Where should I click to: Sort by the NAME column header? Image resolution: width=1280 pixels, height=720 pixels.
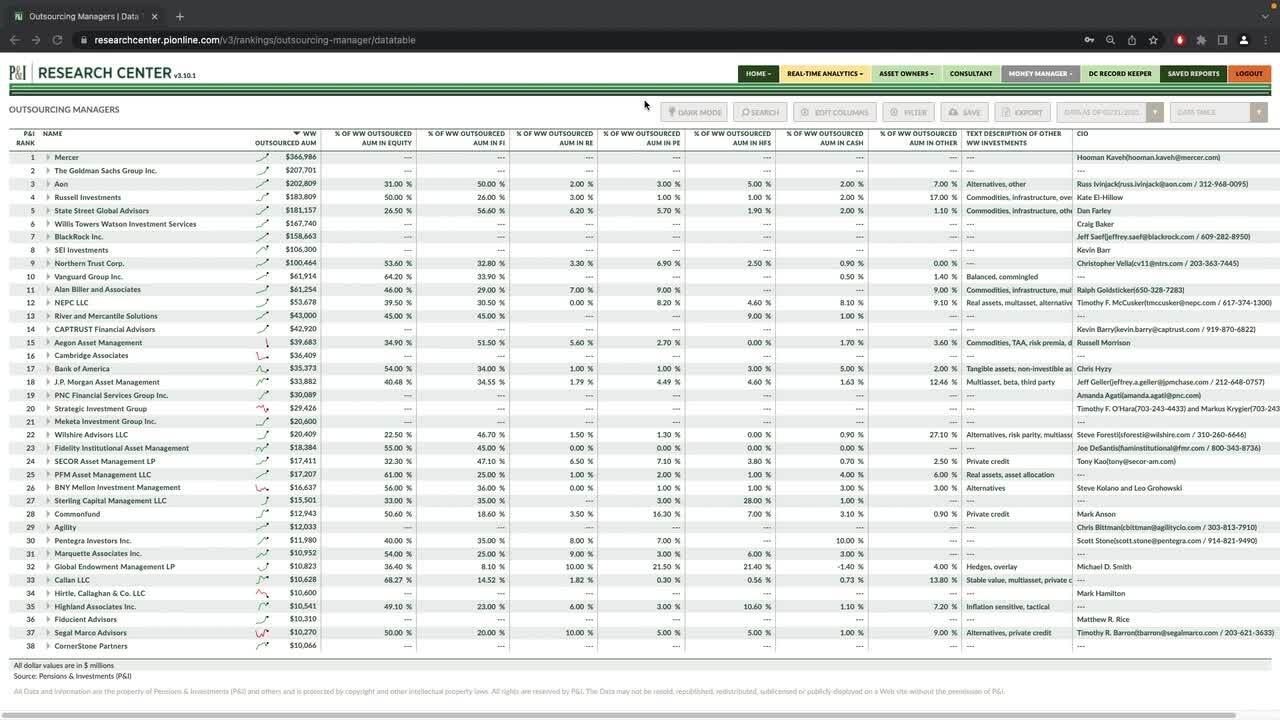[52, 133]
